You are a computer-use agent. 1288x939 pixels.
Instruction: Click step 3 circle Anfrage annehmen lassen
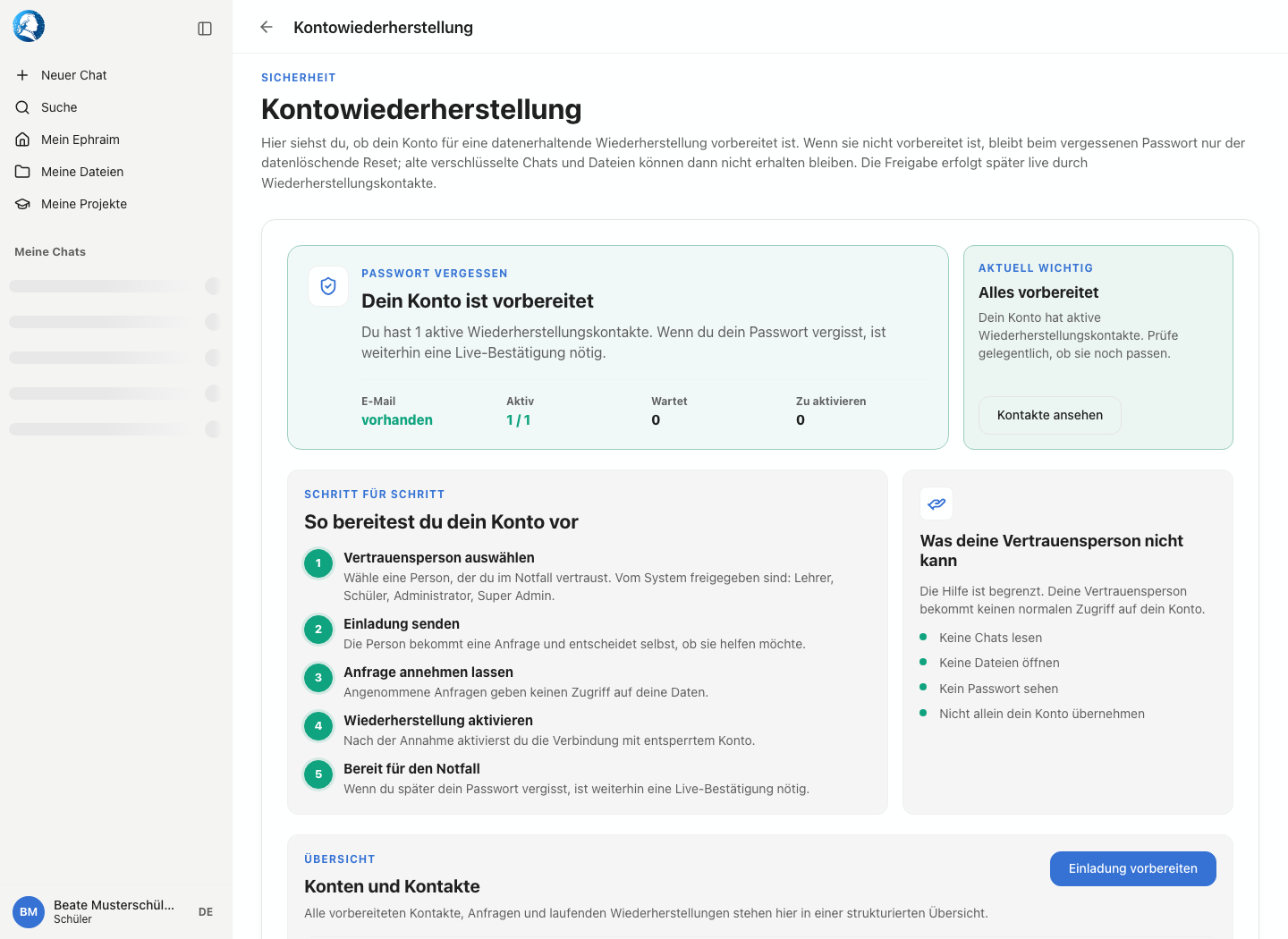point(318,678)
